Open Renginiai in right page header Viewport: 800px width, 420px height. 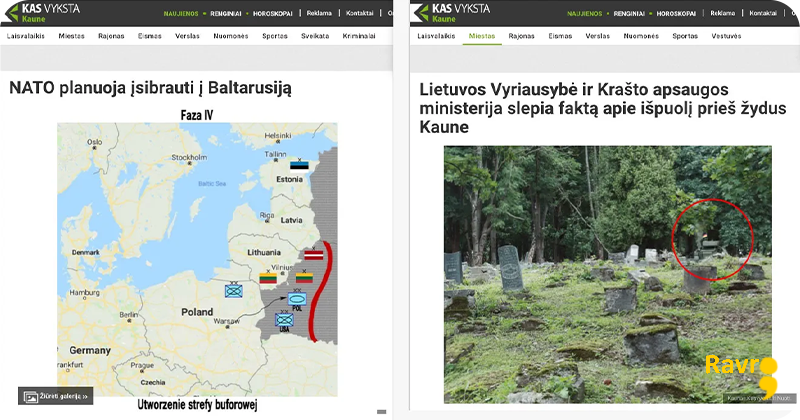click(x=629, y=14)
